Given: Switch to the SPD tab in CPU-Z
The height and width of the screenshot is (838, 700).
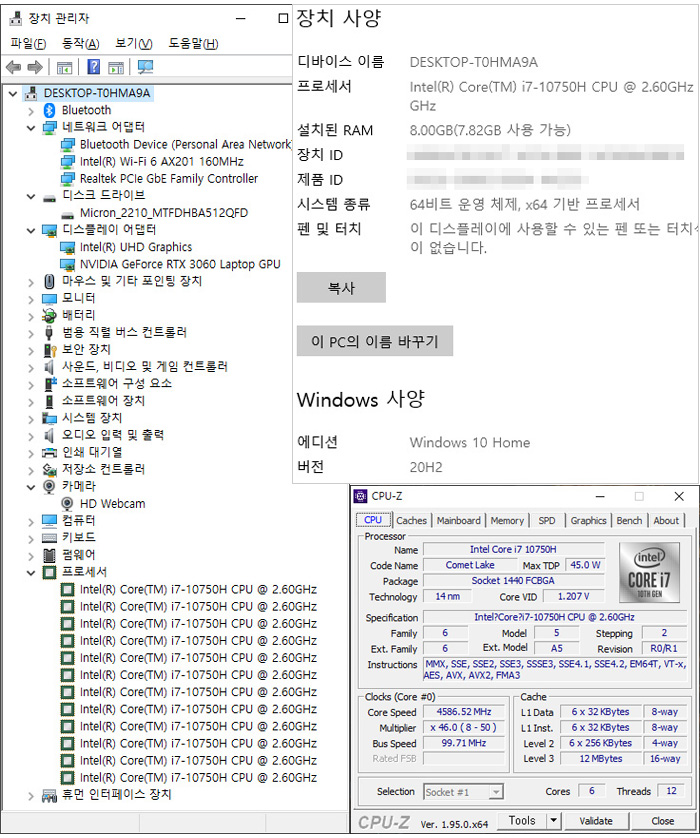Looking at the screenshot, I should coord(547,520).
